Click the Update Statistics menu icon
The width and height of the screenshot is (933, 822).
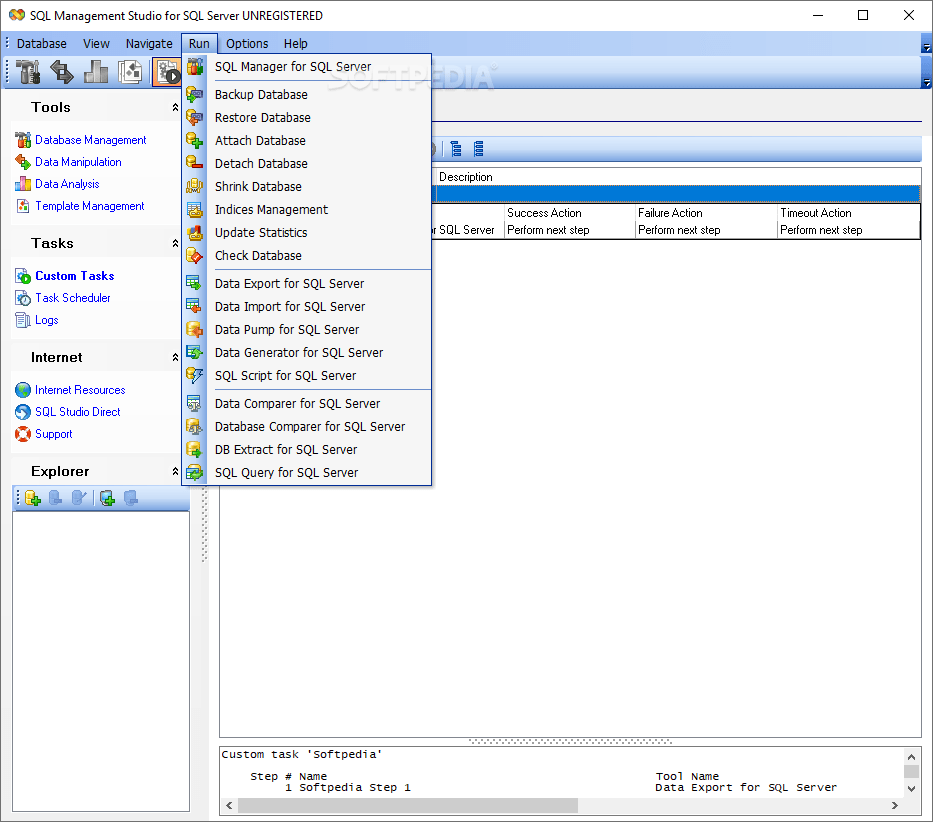tap(195, 233)
